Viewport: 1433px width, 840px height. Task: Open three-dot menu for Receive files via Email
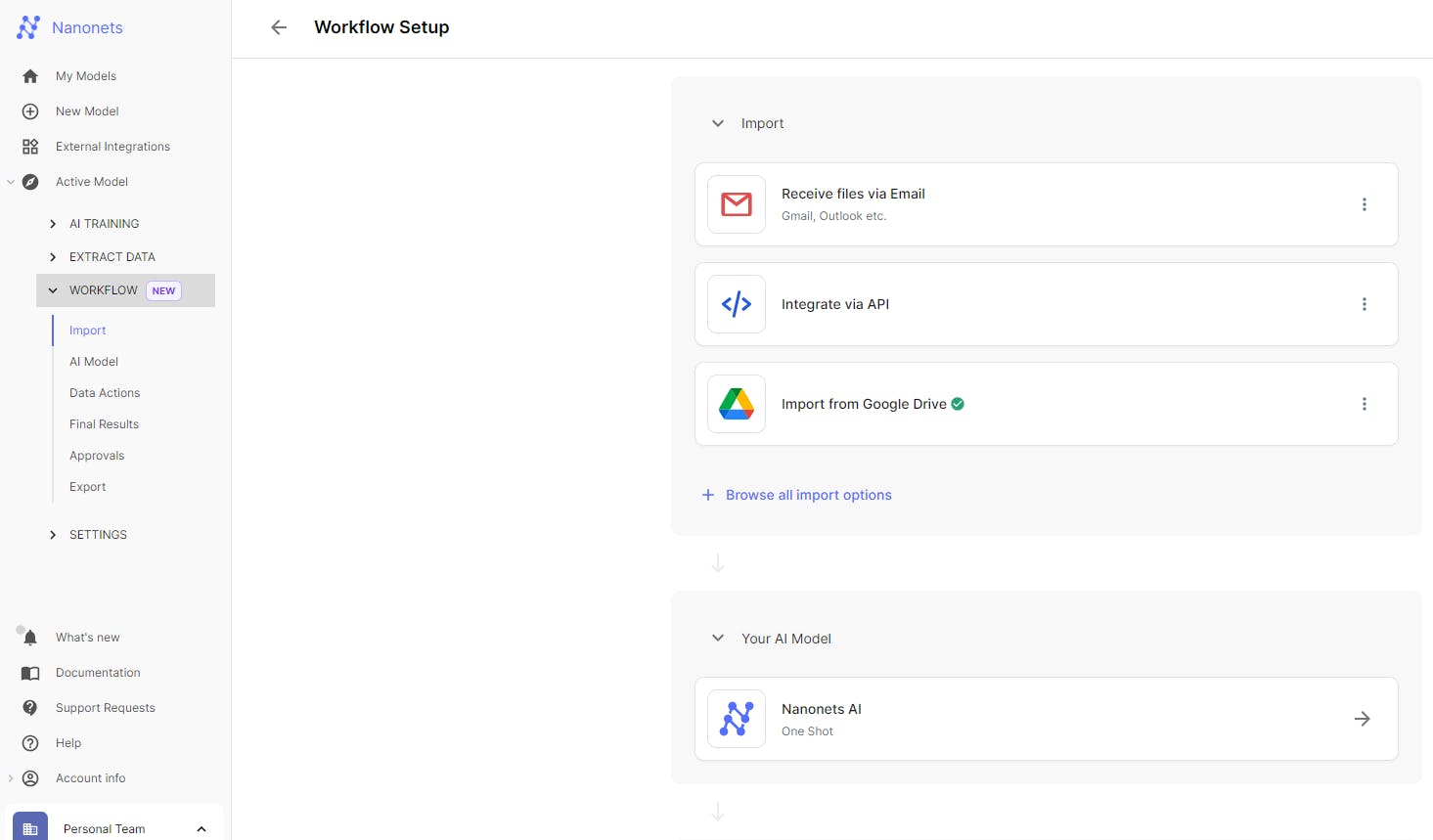[x=1364, y=204]
